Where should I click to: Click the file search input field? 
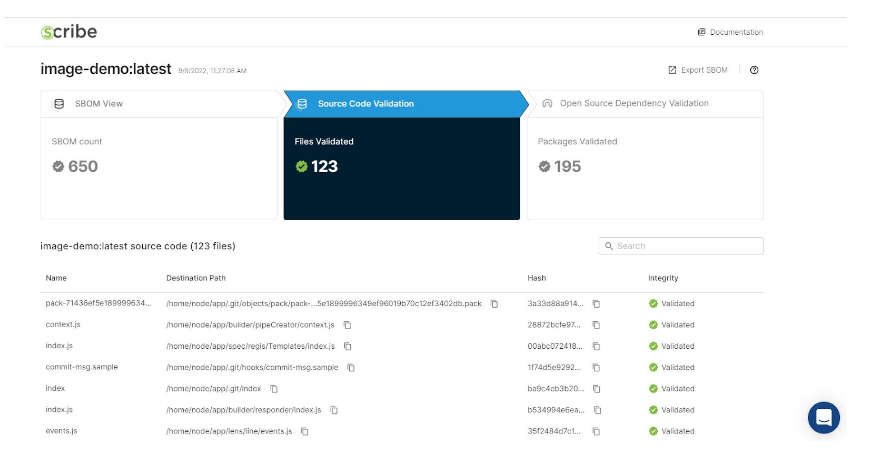(686, 246)
